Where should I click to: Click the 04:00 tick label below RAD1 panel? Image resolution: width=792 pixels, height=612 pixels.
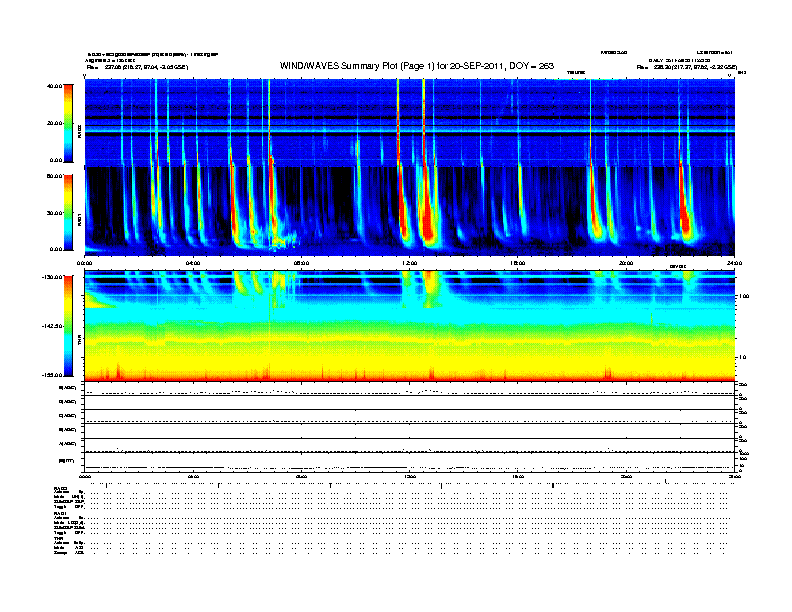(193, 263)
